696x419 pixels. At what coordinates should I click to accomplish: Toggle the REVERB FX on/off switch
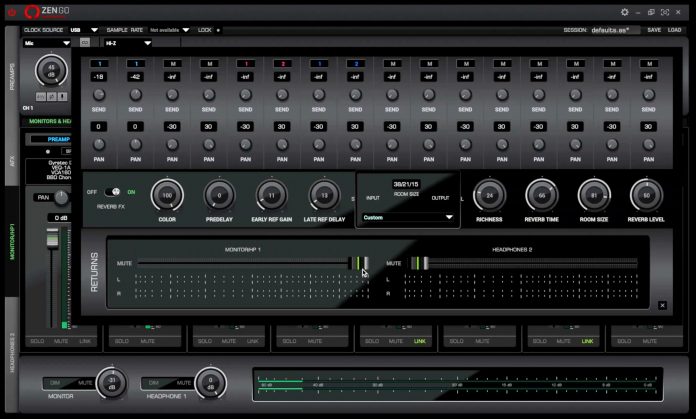(116, 192)
